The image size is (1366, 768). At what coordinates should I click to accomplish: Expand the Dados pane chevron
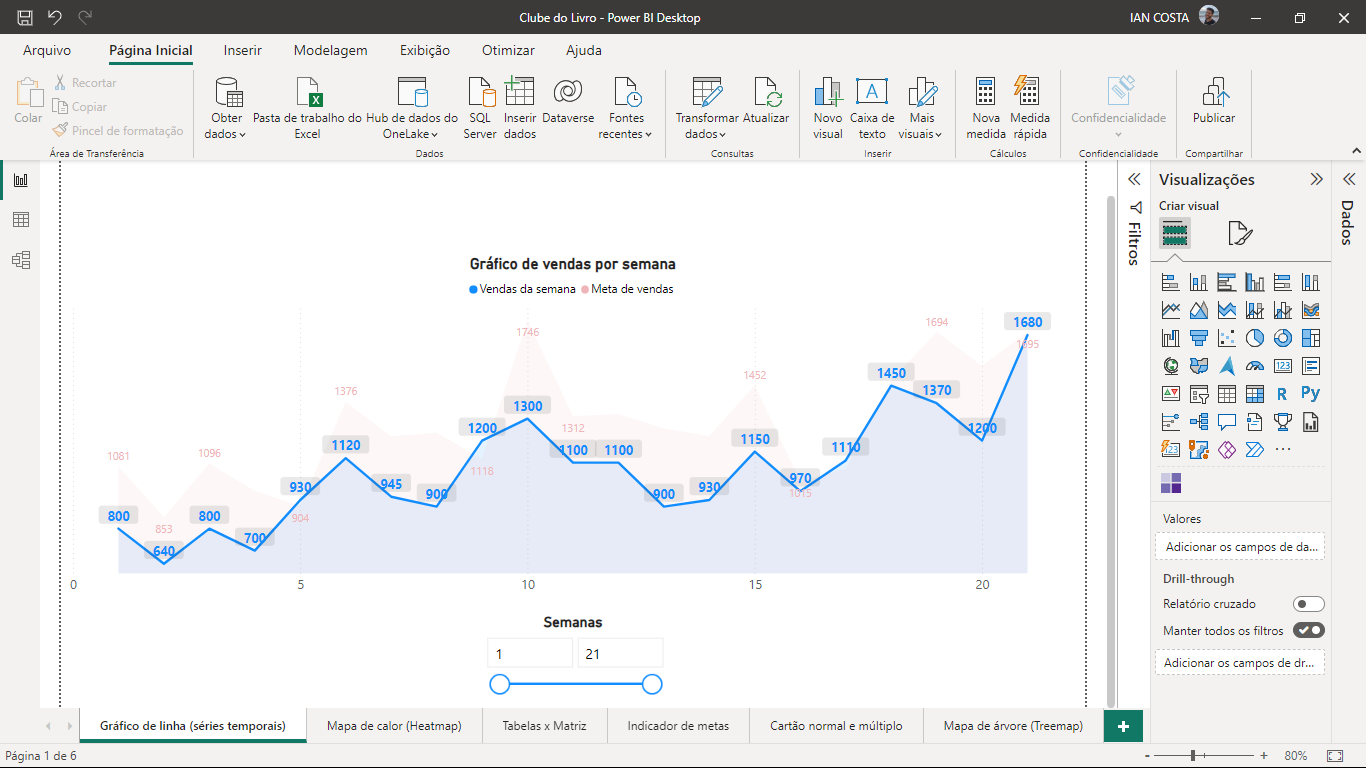pos(1348,179)
